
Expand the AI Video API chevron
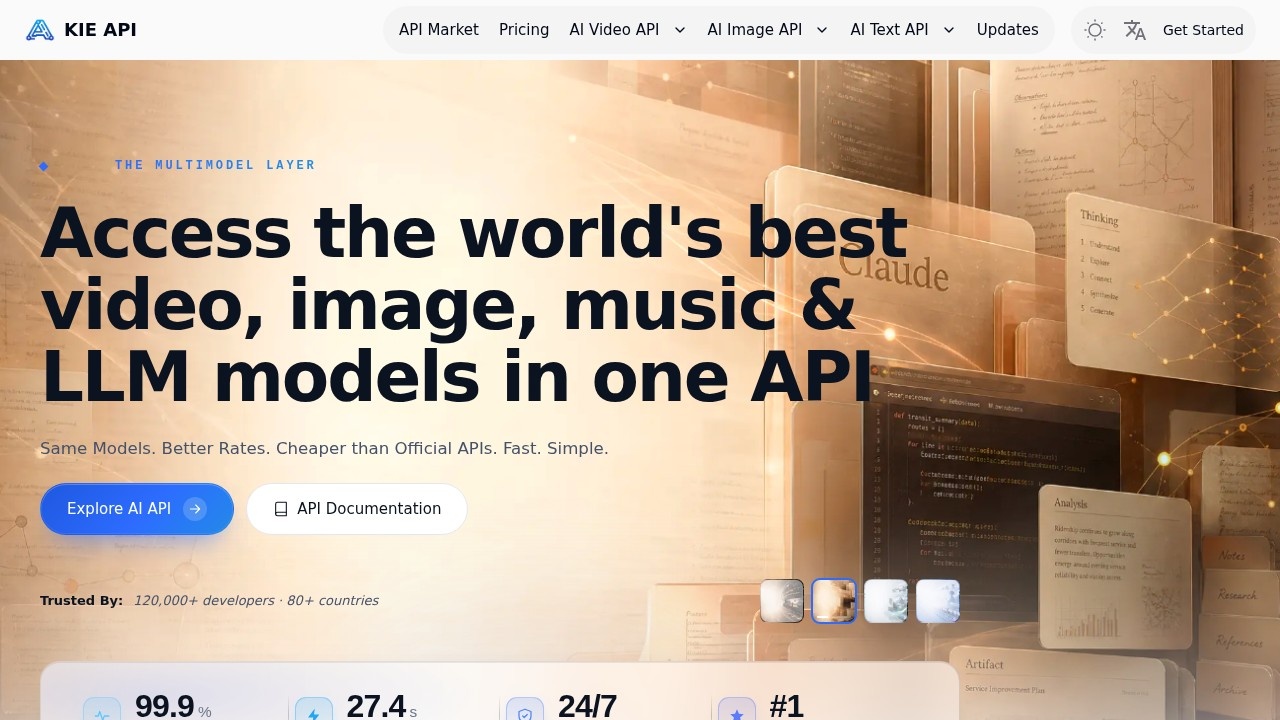(x=680, y=30)
